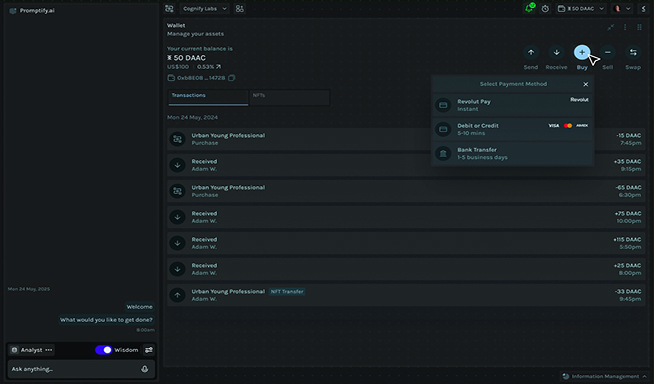
Task: Click the -33 DAAC amount
Action: [x=628, y=291]
